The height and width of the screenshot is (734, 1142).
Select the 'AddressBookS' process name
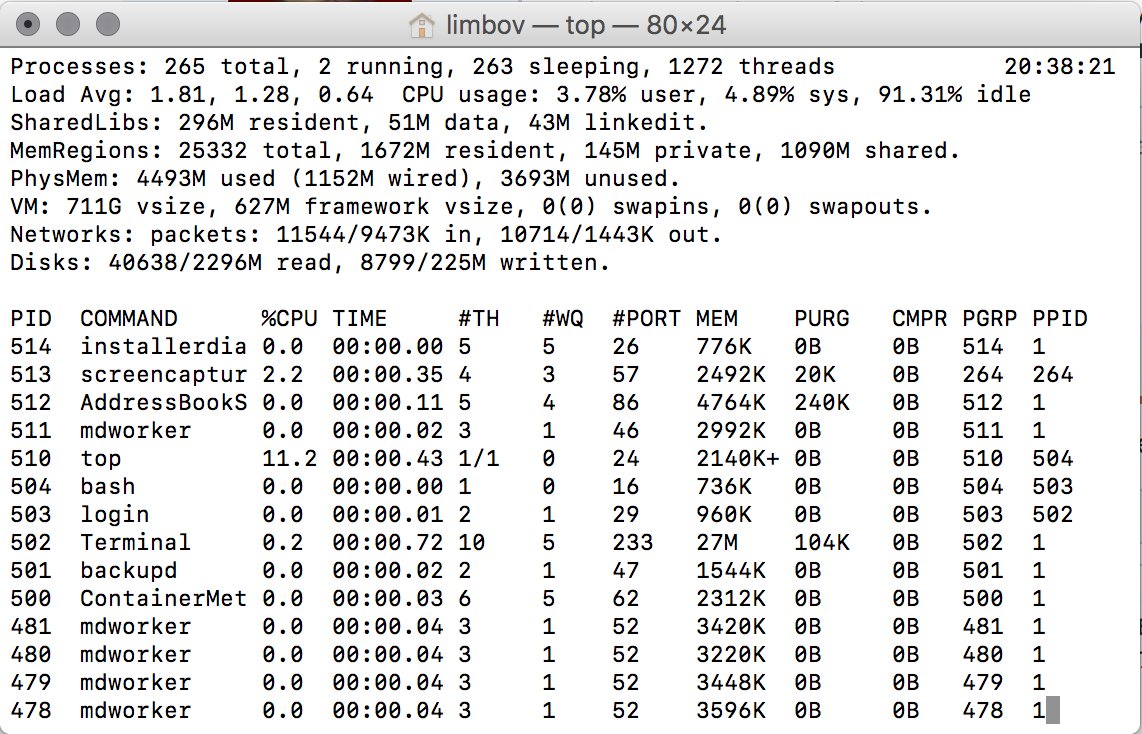click(164, 403)
